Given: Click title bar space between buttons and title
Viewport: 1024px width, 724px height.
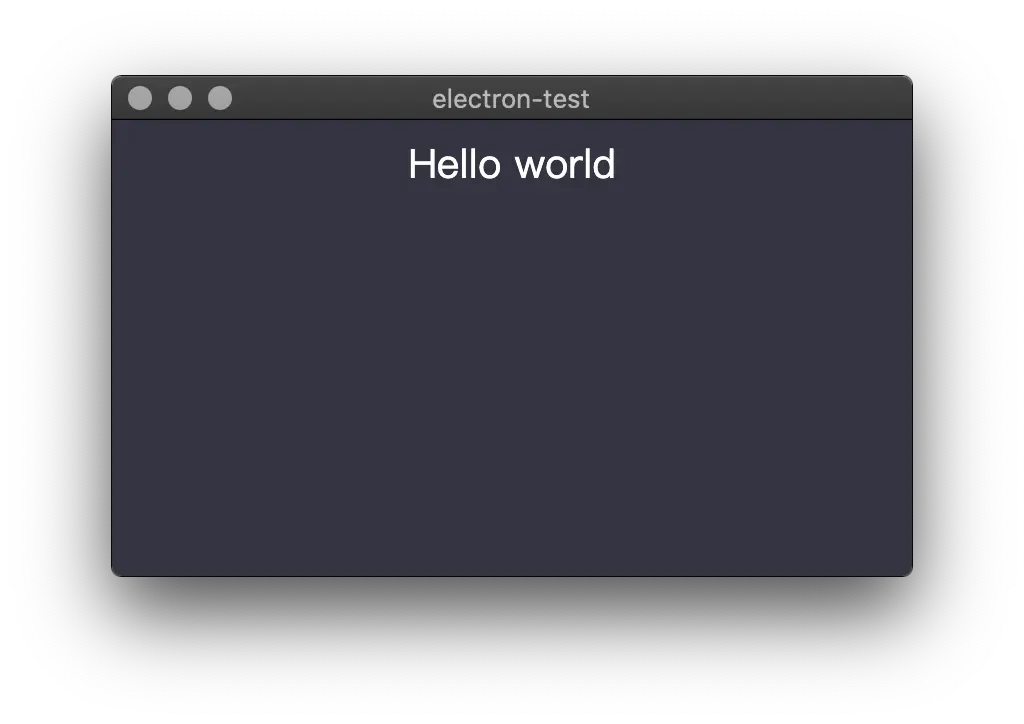Looking at the screenshot, I should point(332,99).
